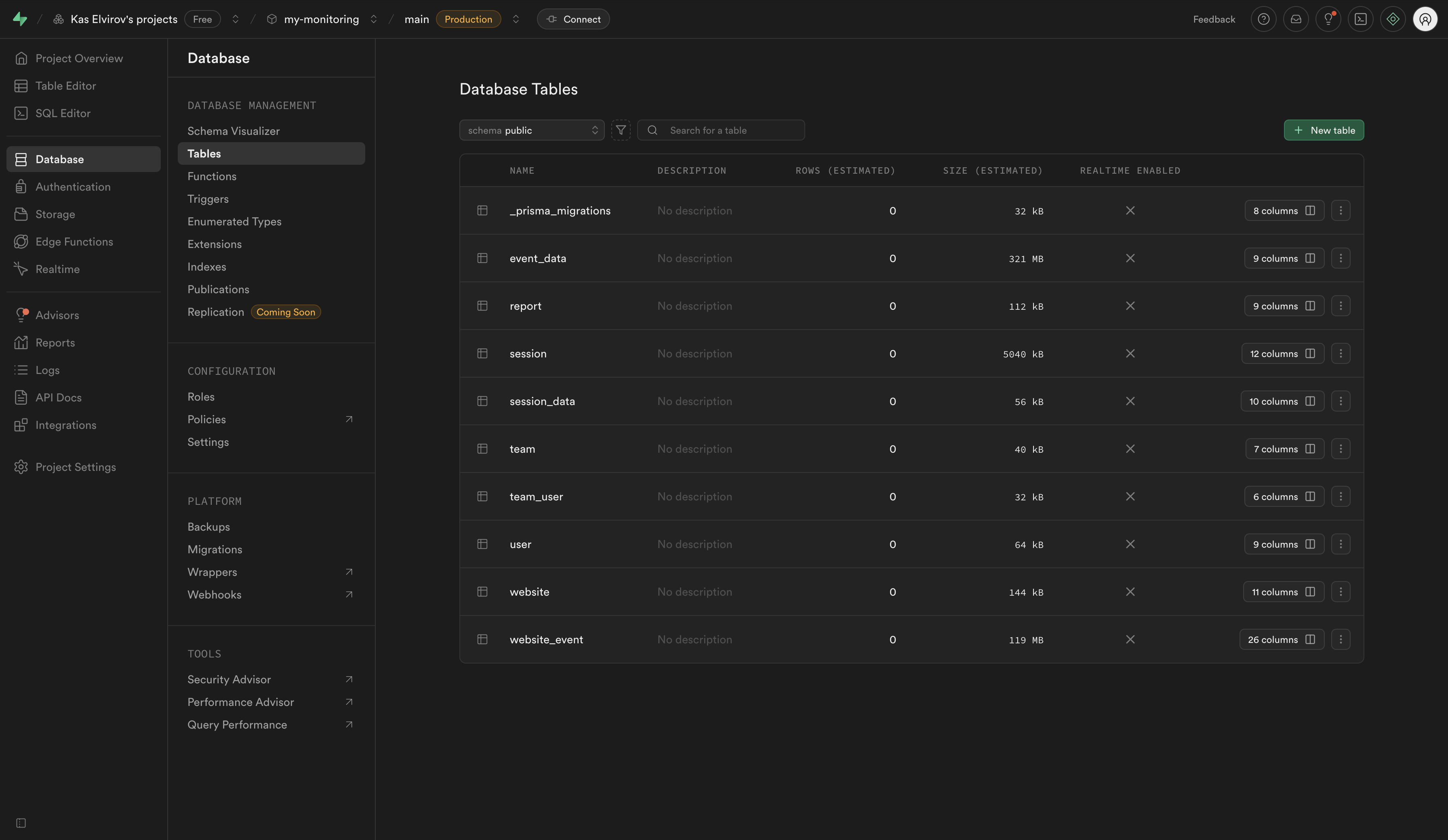Click the Connect button
This screenshot has height=840, width=1448.
click(573, 19)
